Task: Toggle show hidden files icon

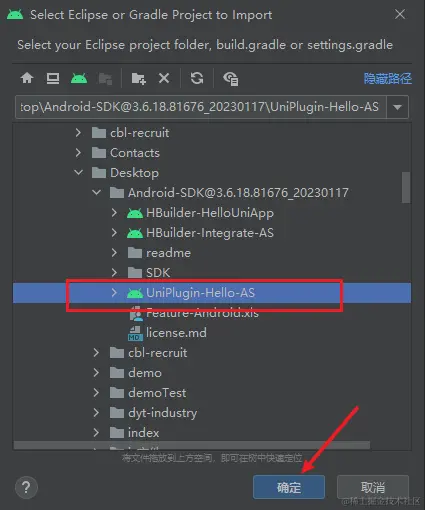Action: point(231,79)
